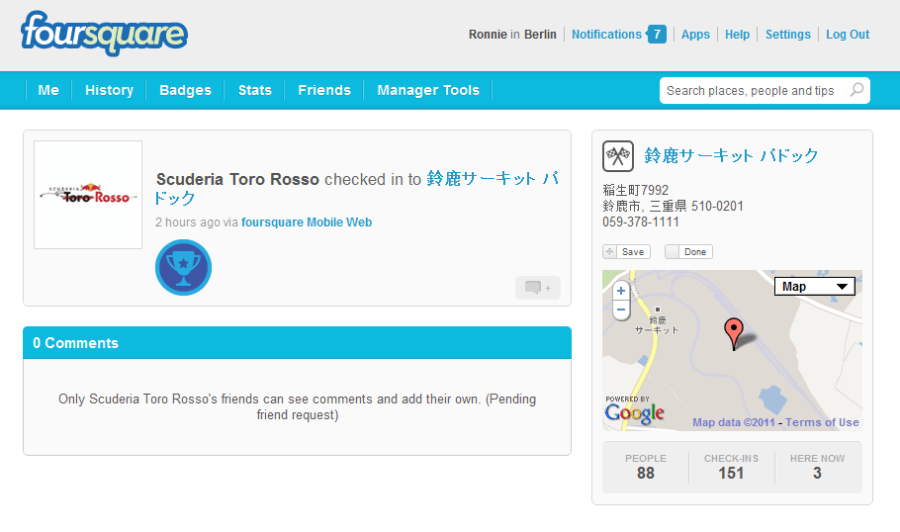Click Terms of Use on the map

(822, 422)
